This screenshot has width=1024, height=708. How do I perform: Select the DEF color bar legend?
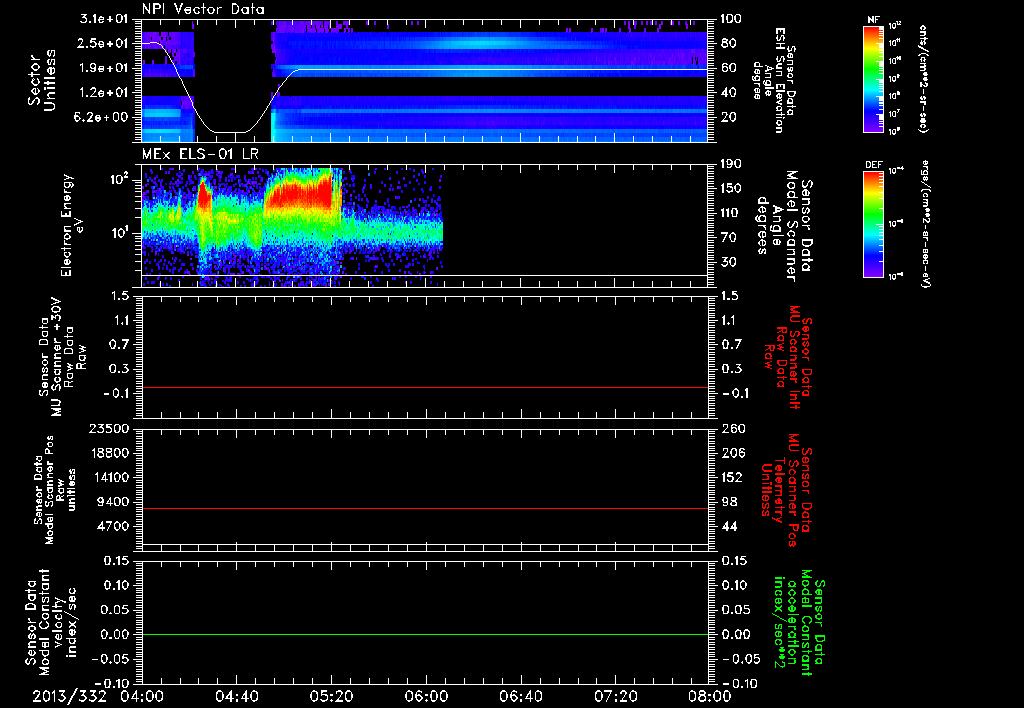coord(874,224)
